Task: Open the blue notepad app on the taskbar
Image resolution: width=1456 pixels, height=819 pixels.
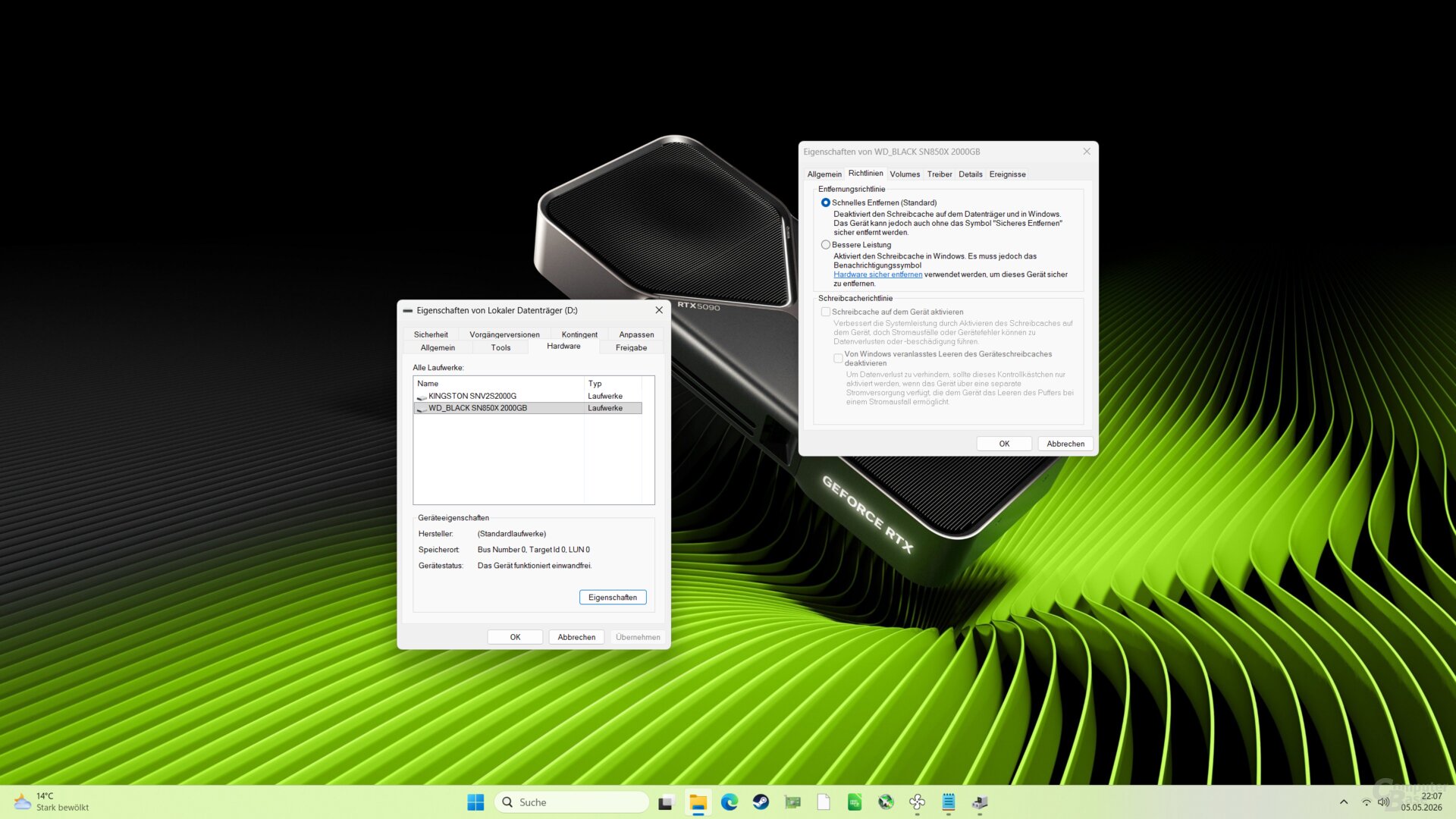Action: coord(949,802)
